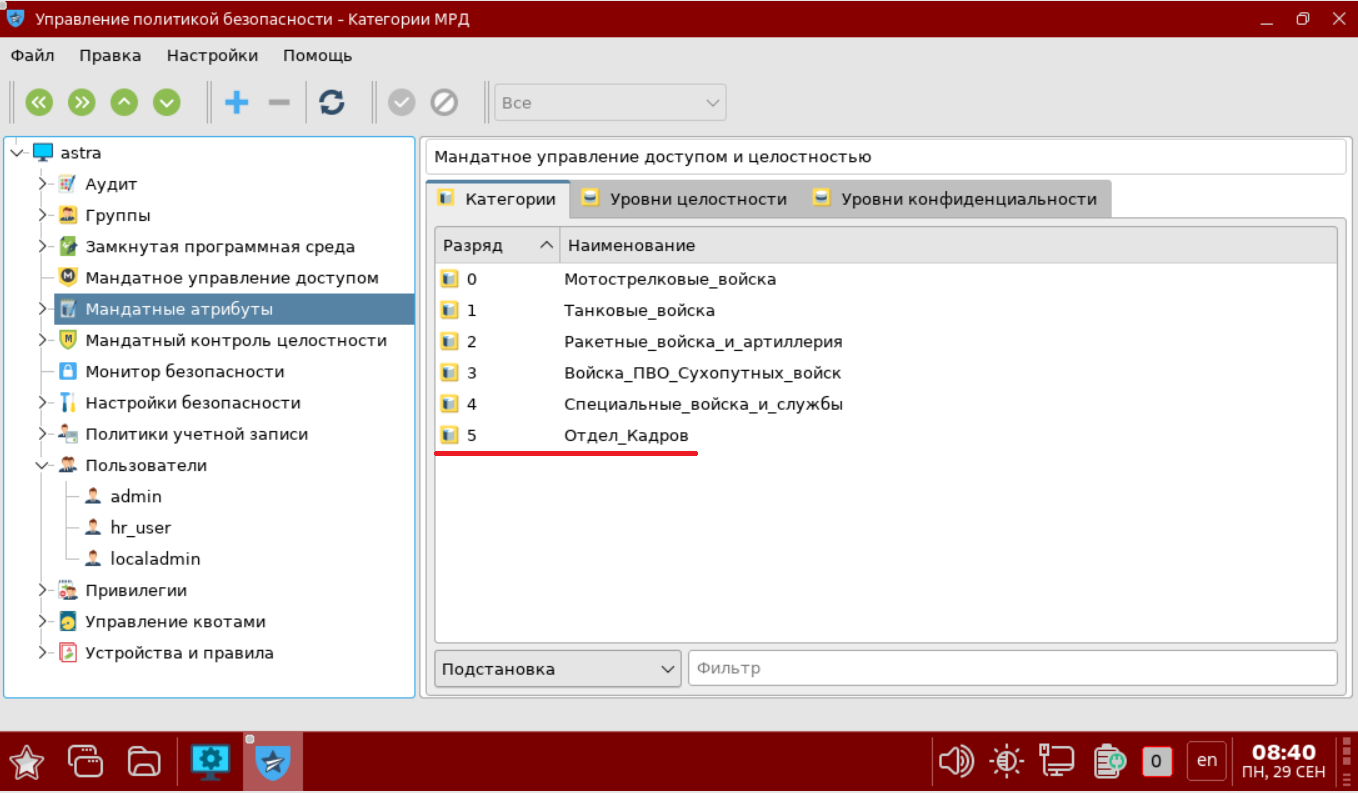Screen dimensions: 1358x793
Task: Expand the 'Аудит' tree node
Action: (x=42, y=184)
